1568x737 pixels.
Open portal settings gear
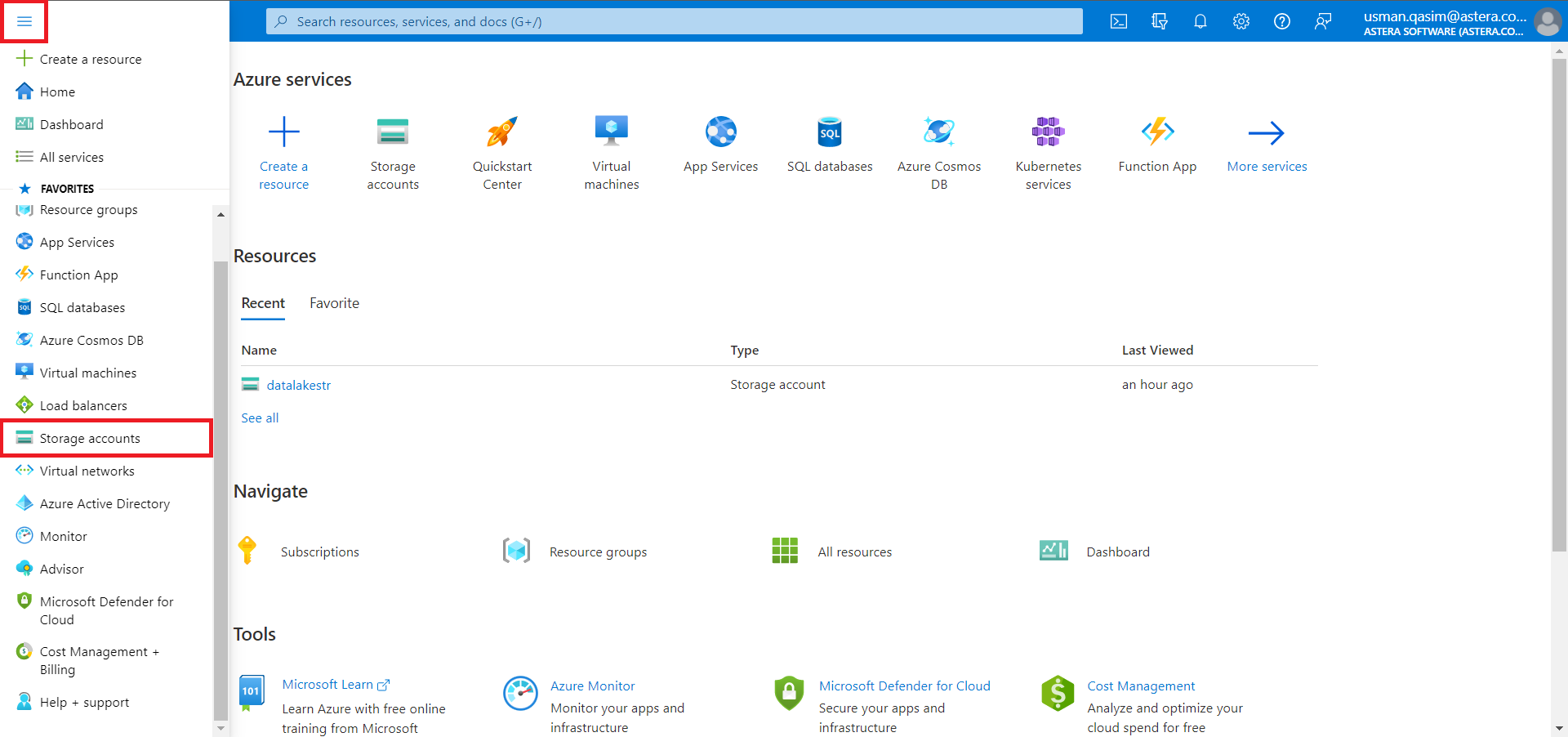tap(1241, 21)
